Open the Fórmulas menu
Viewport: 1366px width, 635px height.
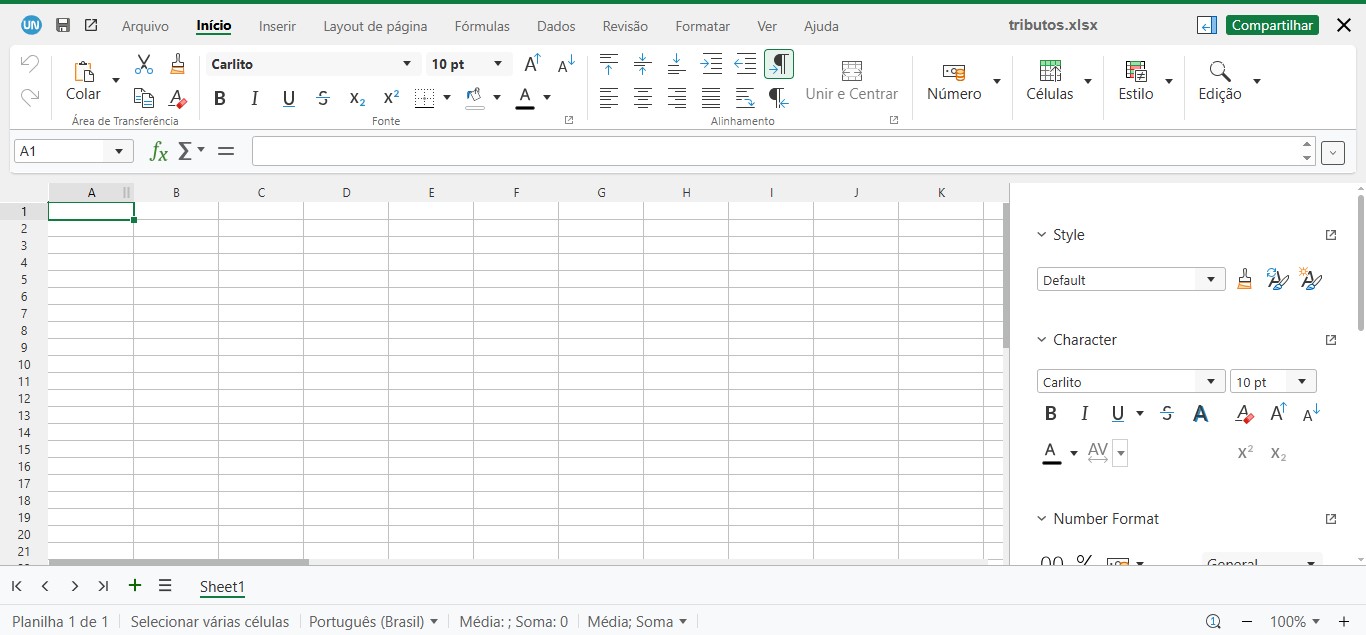click(482, 26)
